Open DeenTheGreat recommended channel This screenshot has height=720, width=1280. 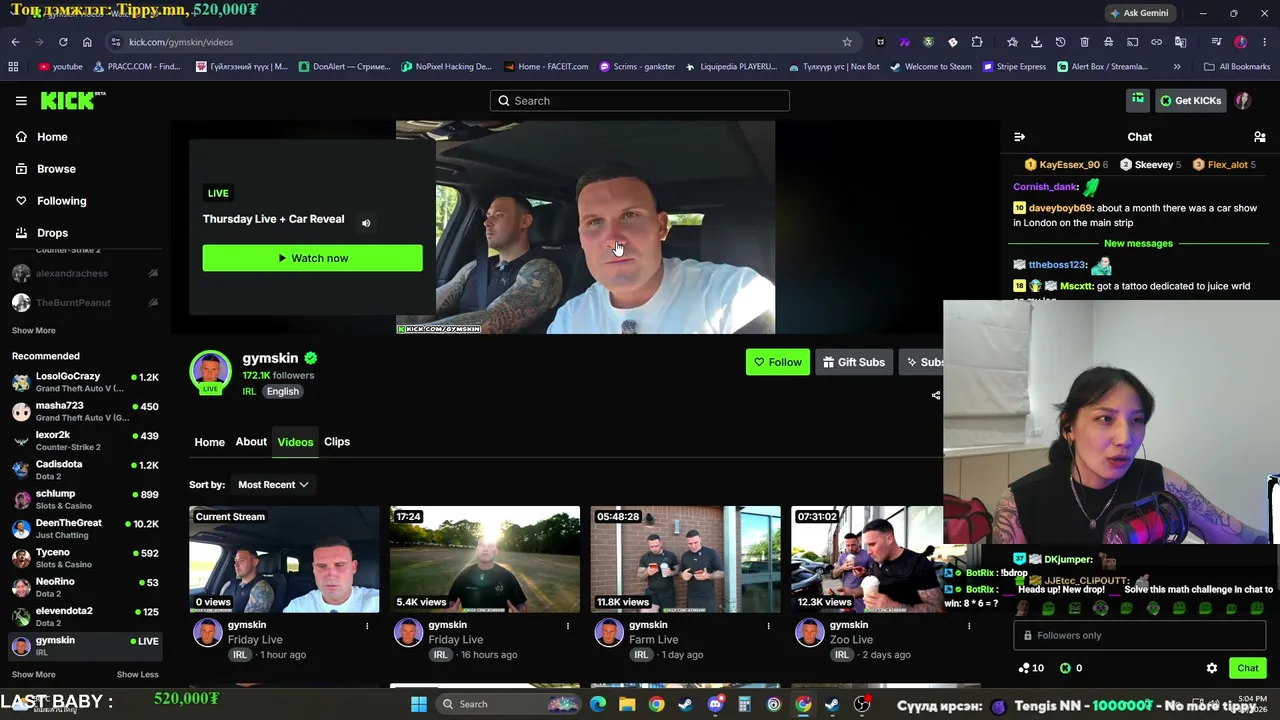(x=85, y=528)
